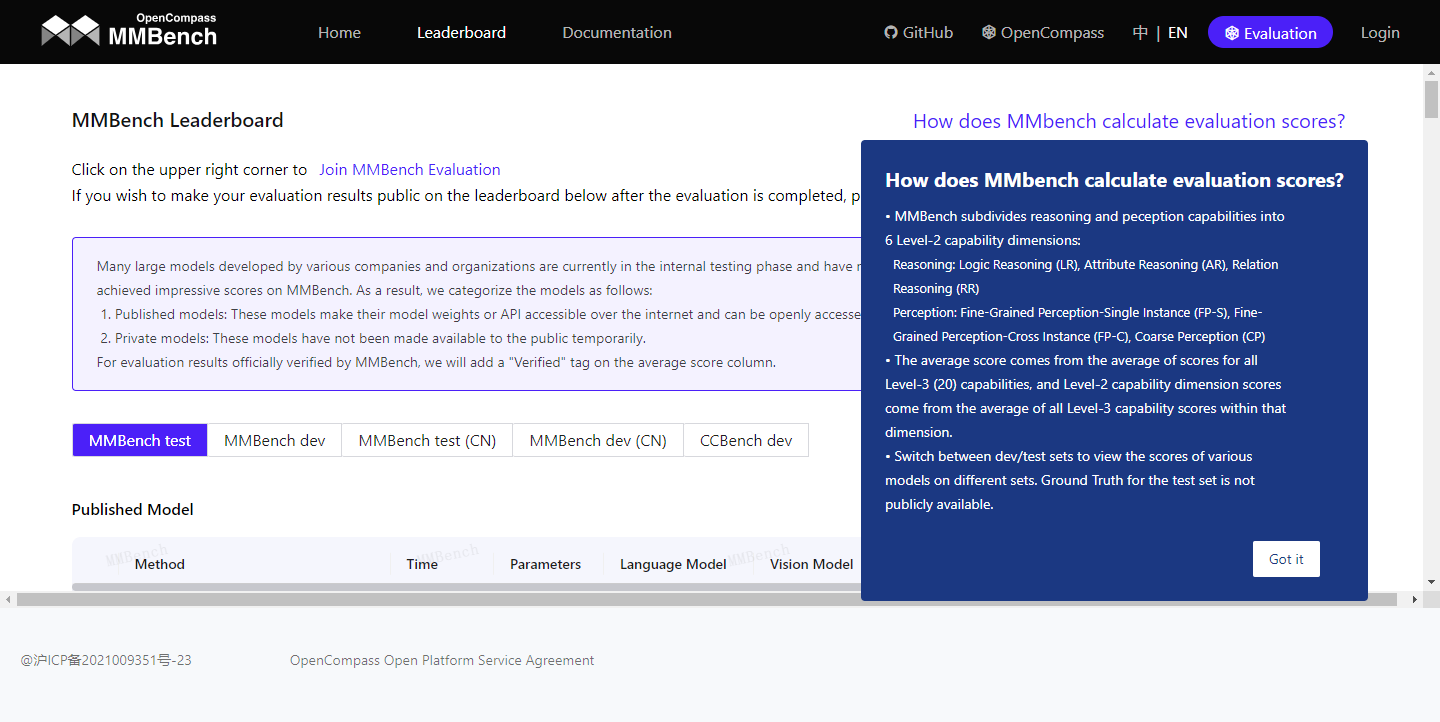Open the Leaderboard nav item
Image resolution: width=1440 pixels, height=722 pixels.
(461, 32)
